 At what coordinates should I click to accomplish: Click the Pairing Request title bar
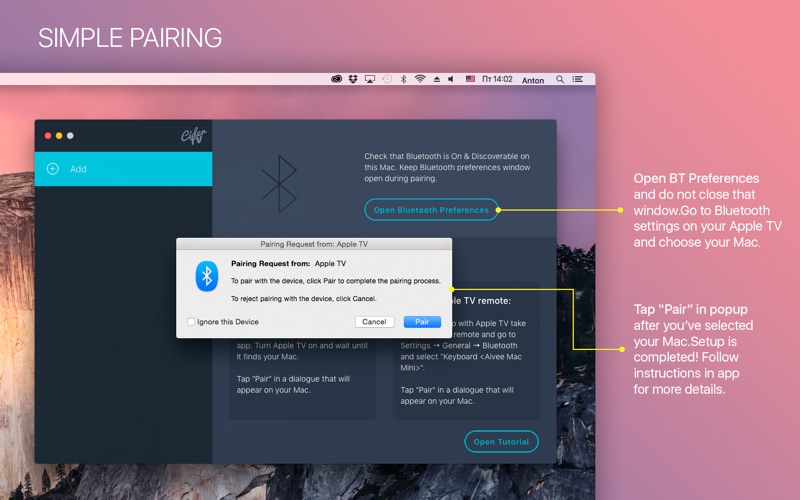(314, 244)
